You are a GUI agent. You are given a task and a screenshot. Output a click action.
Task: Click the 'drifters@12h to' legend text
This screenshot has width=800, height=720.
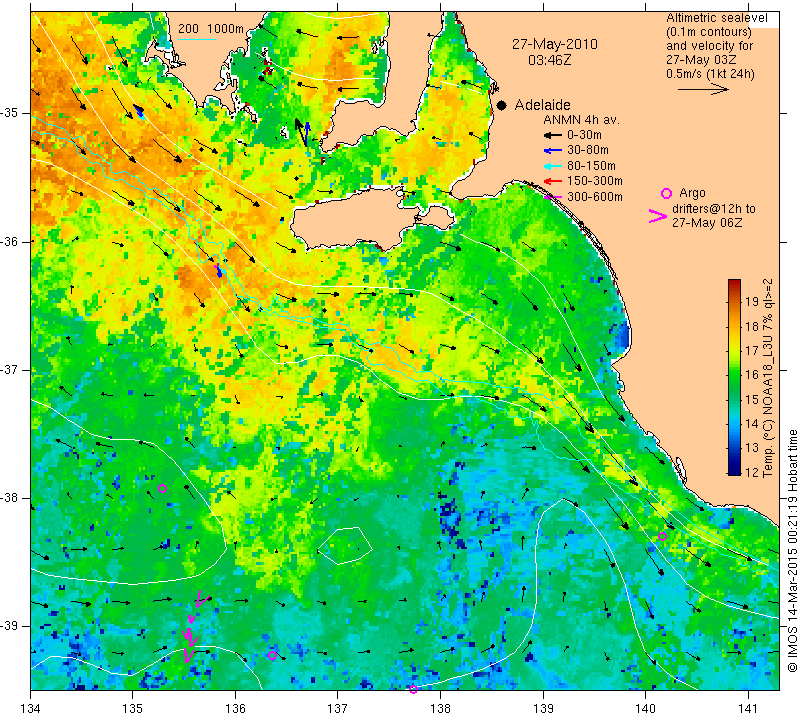pos(713,209)
